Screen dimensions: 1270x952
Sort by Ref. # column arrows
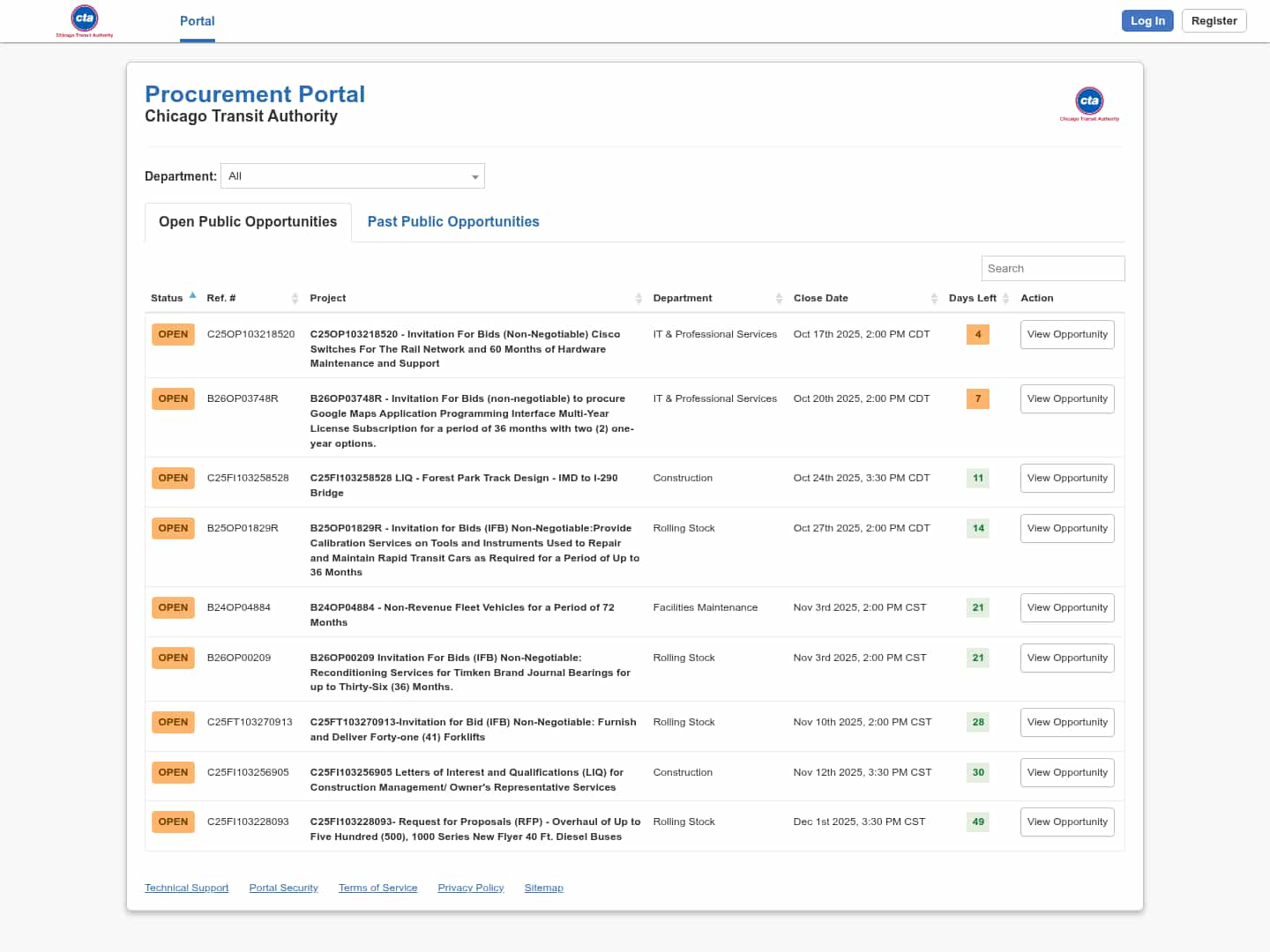[295, 299]
